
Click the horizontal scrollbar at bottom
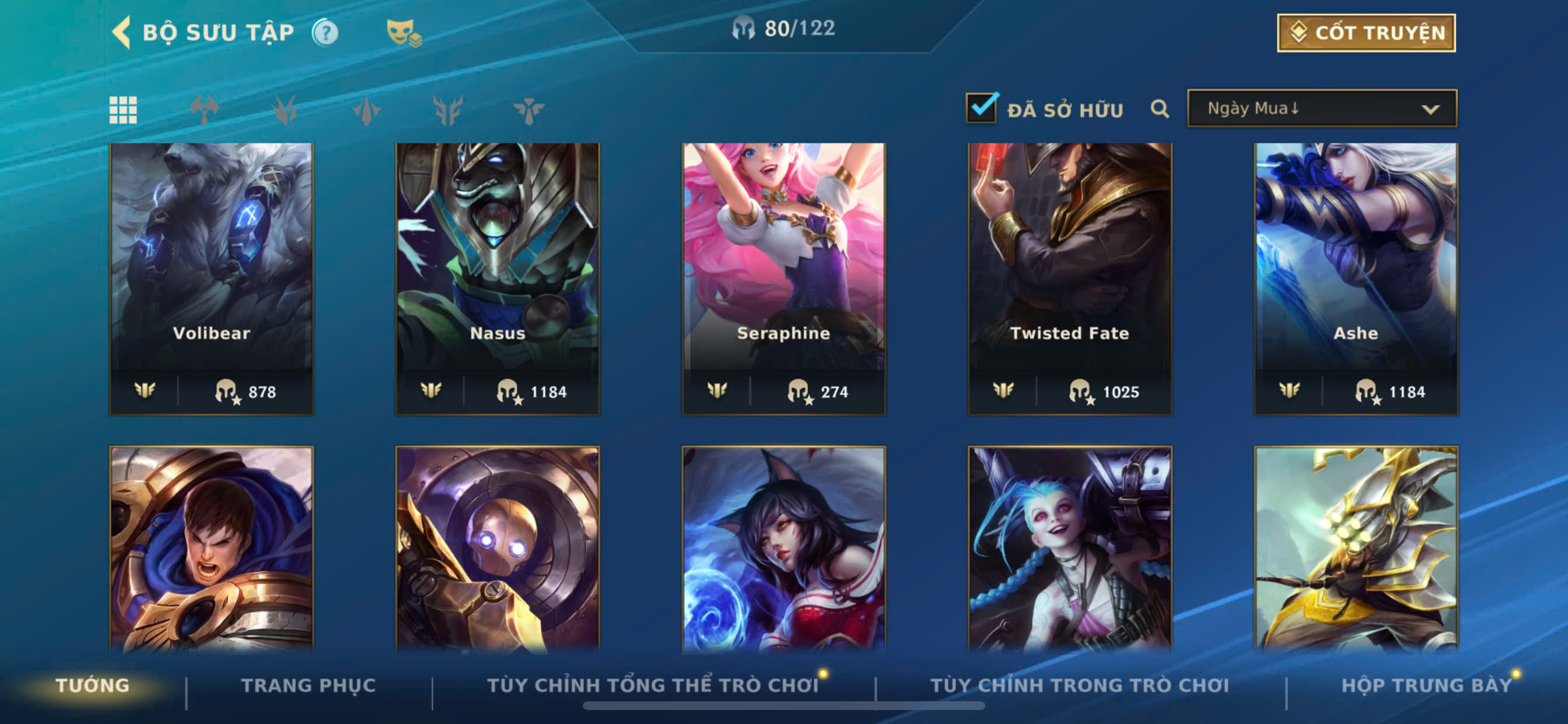coord(783,706)
